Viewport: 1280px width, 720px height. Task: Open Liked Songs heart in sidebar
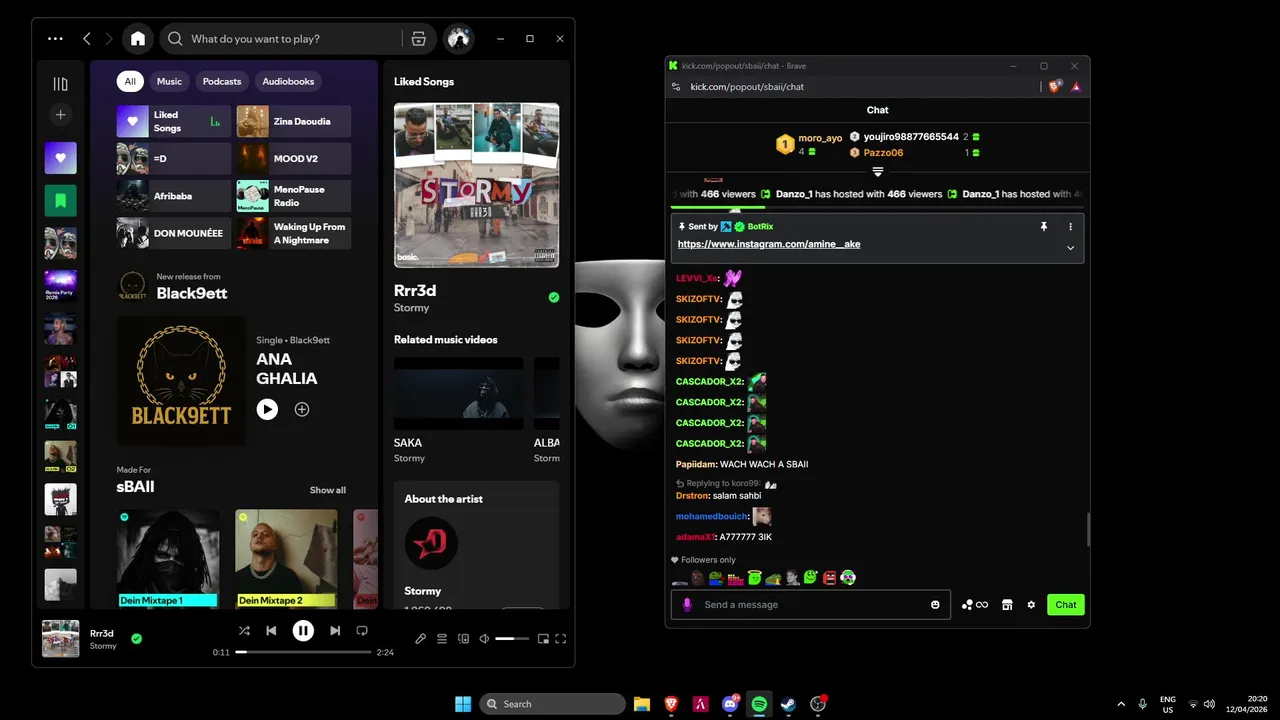(x=60, y=158)
